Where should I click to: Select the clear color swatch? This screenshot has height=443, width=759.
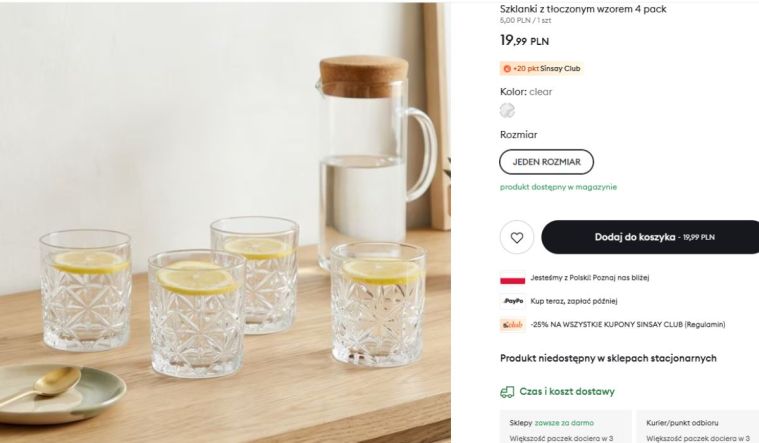point(507,110)
